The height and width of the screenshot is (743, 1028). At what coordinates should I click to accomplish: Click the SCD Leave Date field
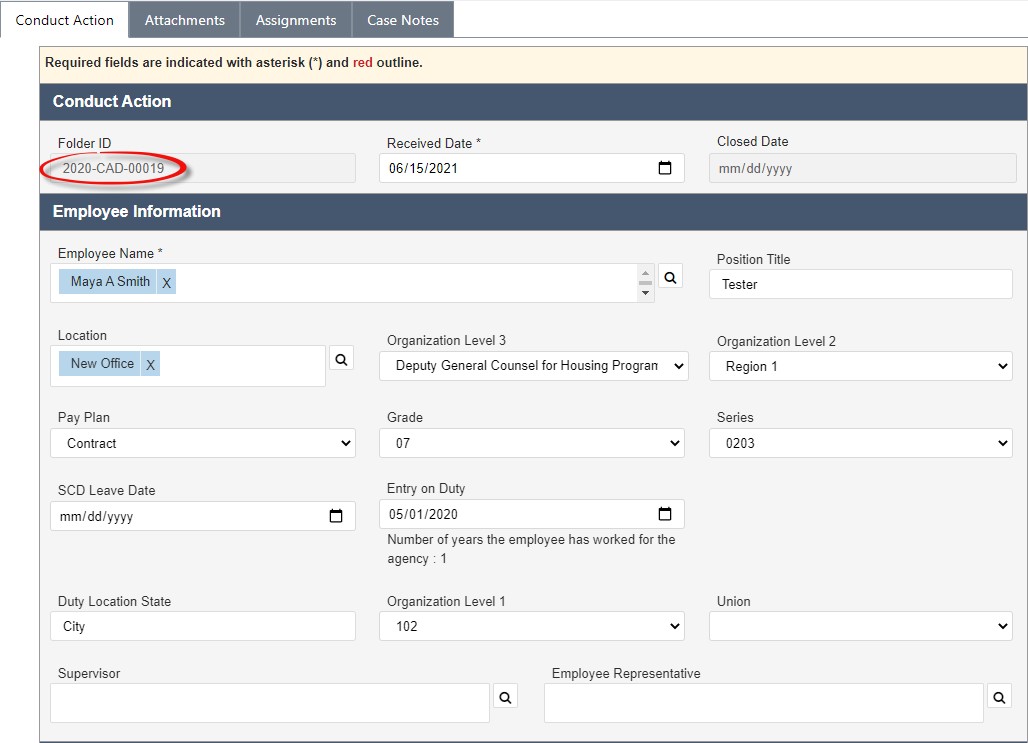203,516
